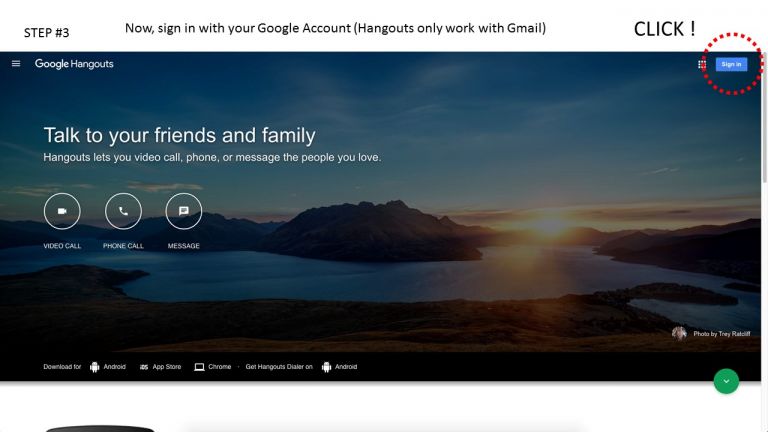Viewport: 768px width, 432px height.
Task: Download Hangouts for Android
Action: pyautogui.click(x=115, y=367)
